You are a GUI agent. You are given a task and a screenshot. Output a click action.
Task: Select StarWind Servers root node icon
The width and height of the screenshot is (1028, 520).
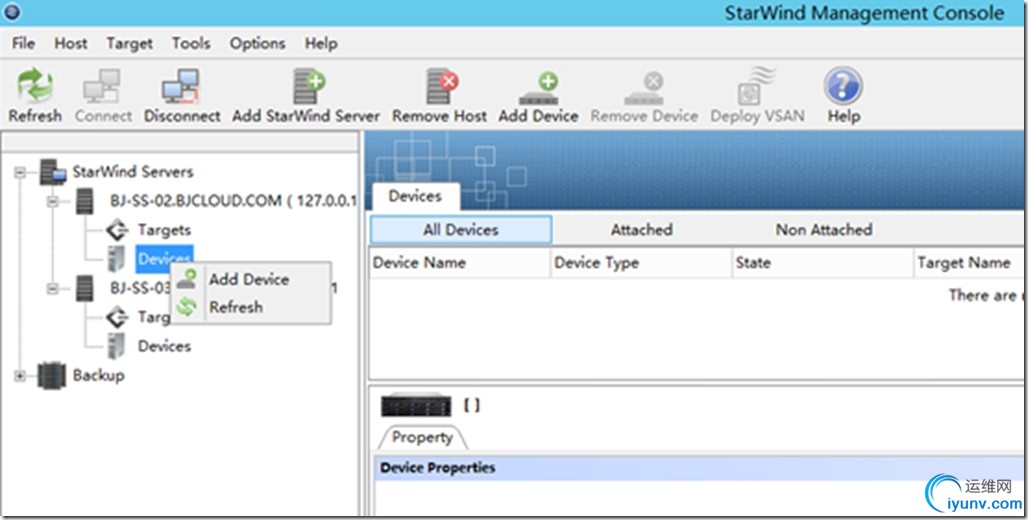(x=52, y=172)
